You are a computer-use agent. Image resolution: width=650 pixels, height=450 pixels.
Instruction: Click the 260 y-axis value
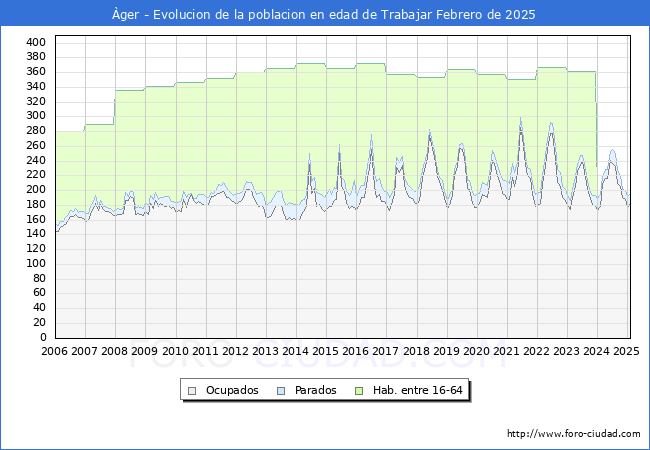[36, 145]
